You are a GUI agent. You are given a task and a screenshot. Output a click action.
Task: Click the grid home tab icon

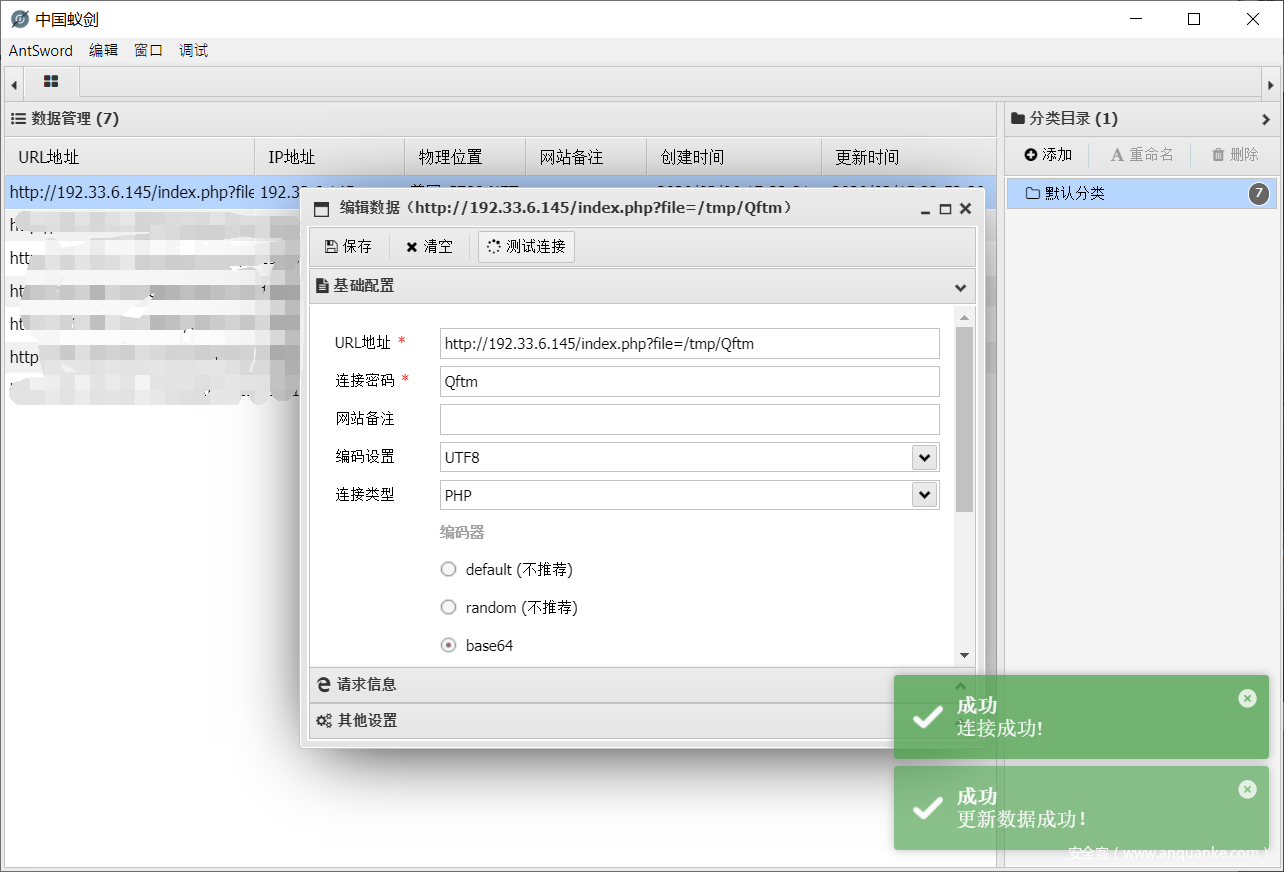click(x=51, y=82)
